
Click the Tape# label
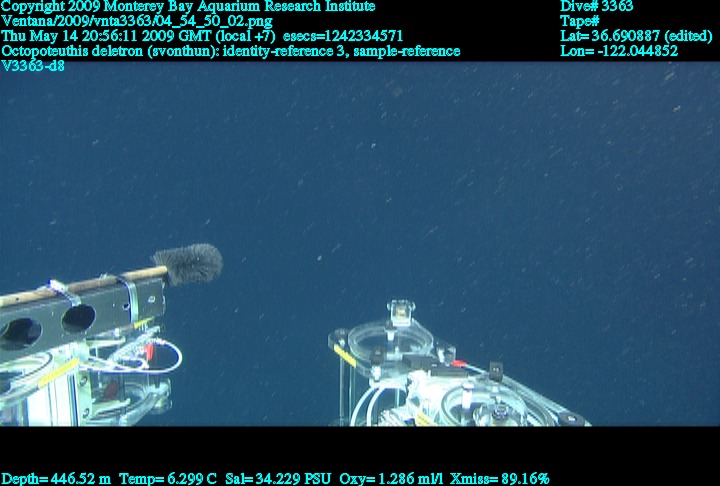tap(579, 21)
